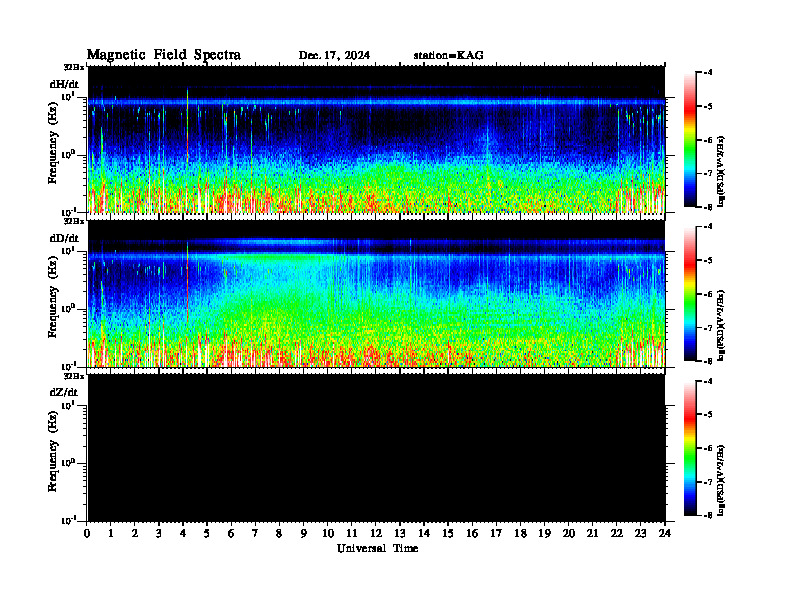792x612 pixels.
Task: Click the "Universal Time" axis label
Action: [x=377, y=548]
